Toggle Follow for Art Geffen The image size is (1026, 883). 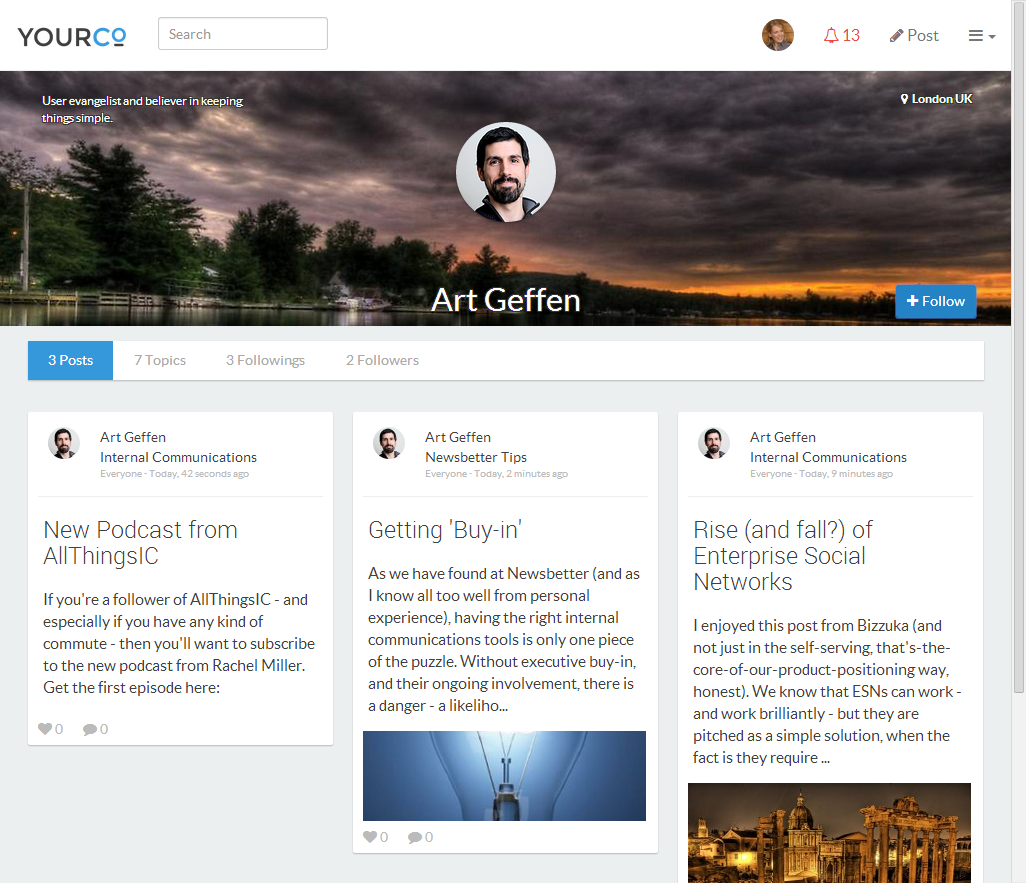pos(935,301)
